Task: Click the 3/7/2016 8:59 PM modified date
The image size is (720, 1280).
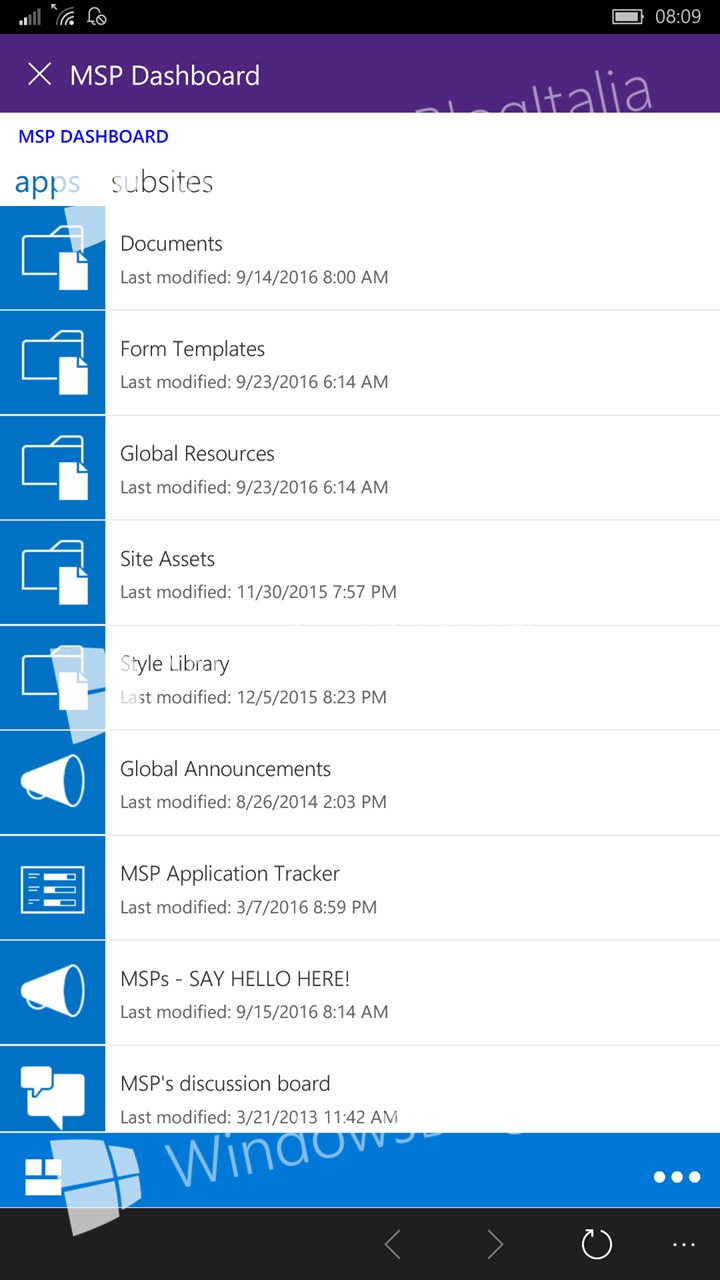Action: (x=306, y=907)
